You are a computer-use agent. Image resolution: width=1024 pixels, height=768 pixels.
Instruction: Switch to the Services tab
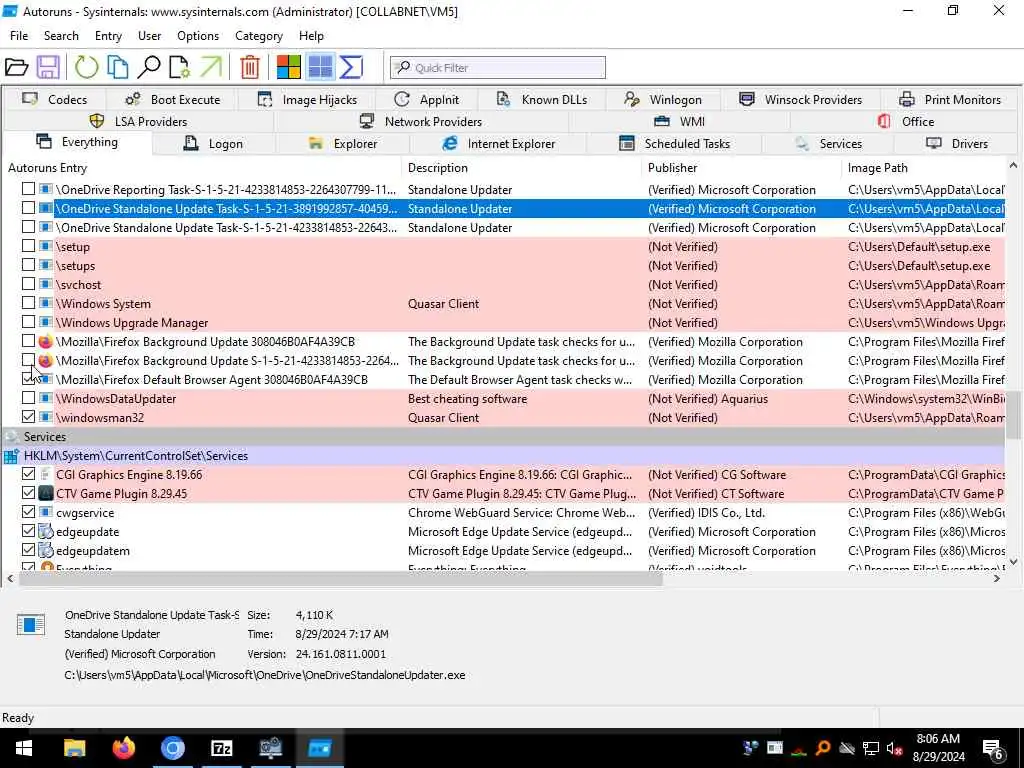click(x=829, y=144)
